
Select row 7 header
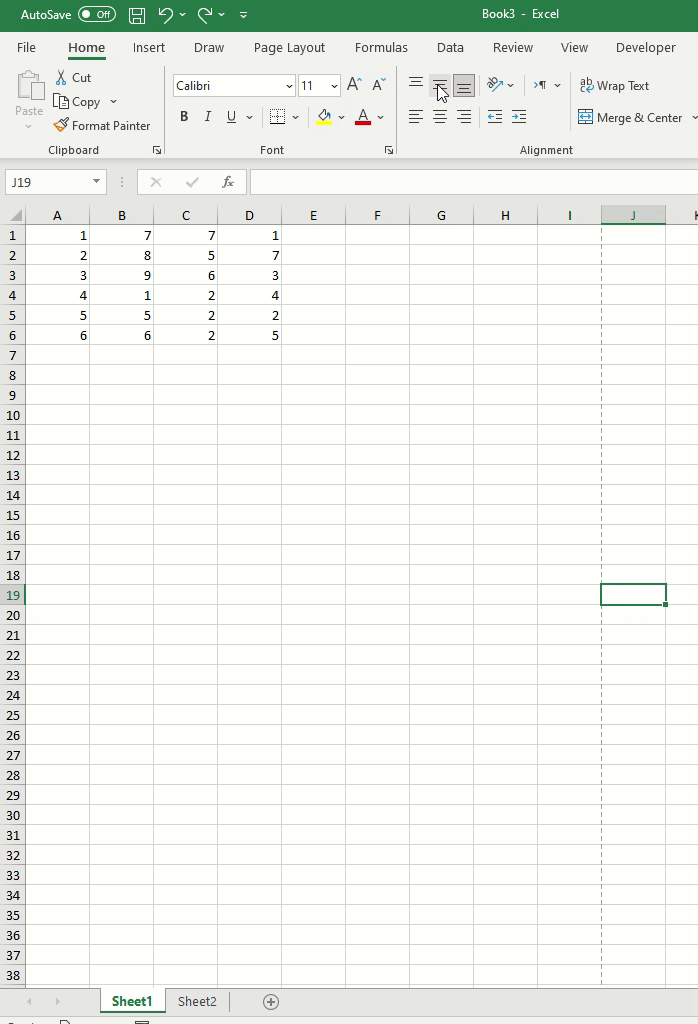point(12,355)
